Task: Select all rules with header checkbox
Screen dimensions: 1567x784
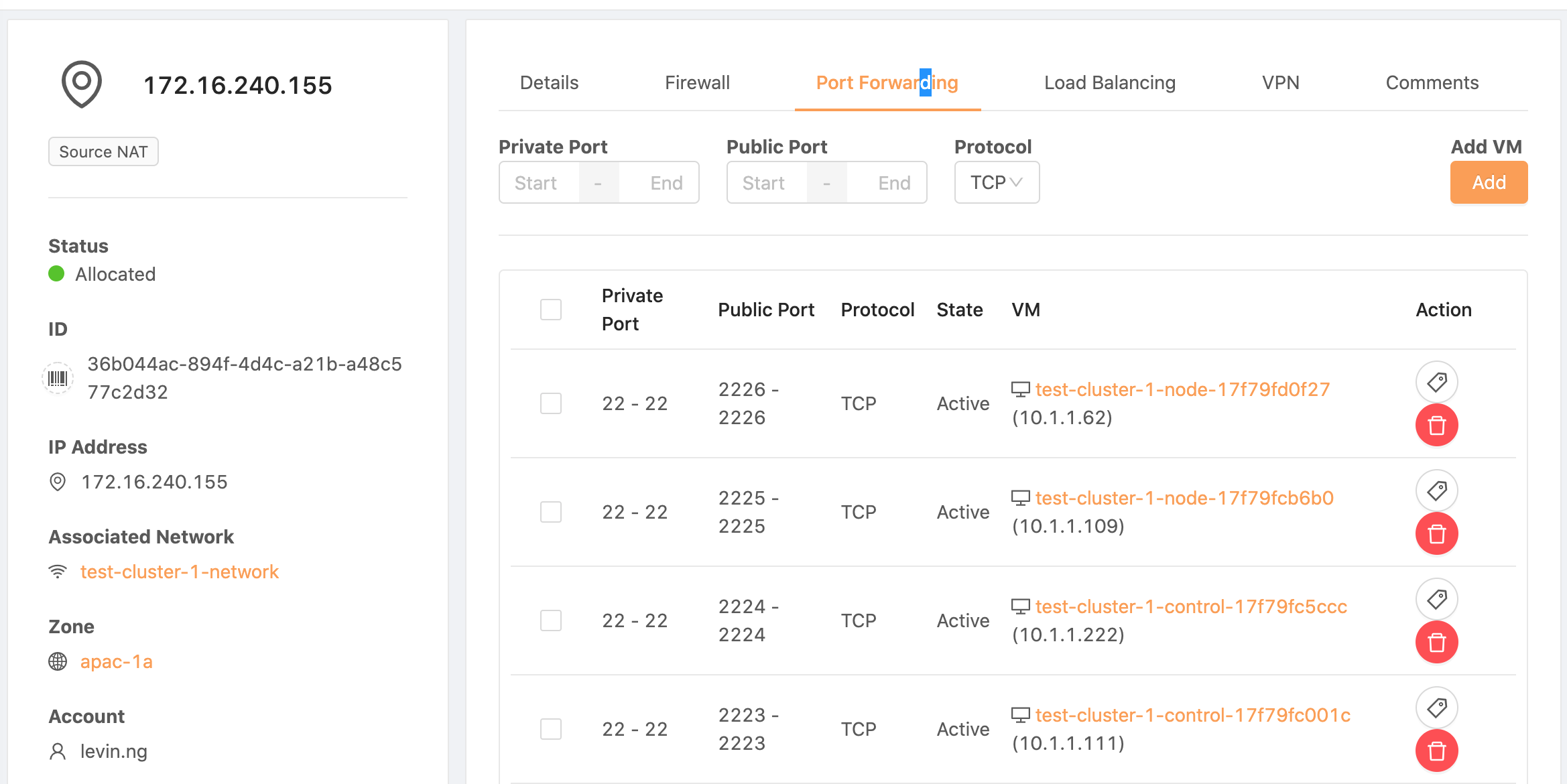Action: click(x=551, y=310)
